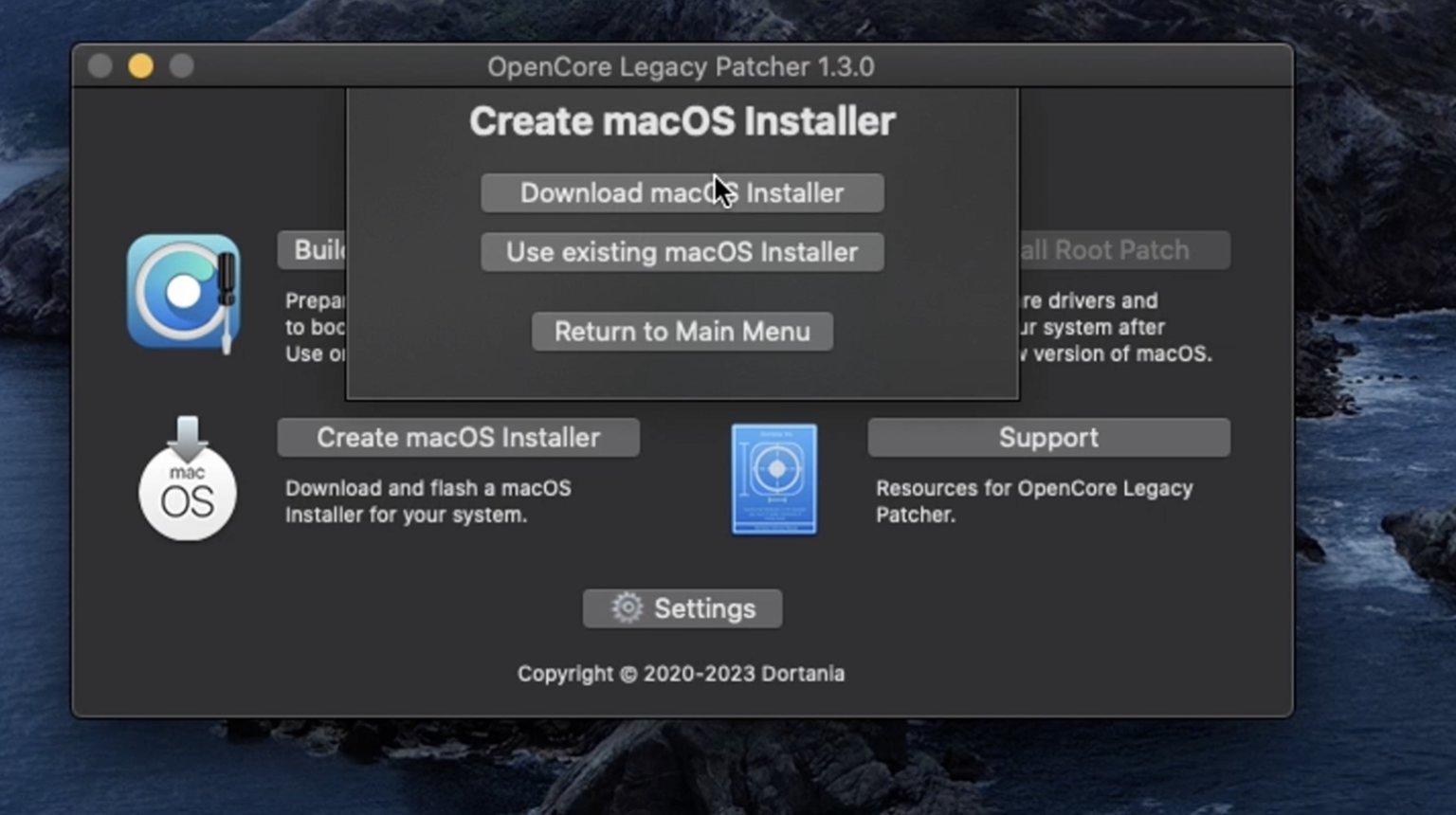Click the 'Create macOS Installer' sheet heading
This screenshot has height=815, width=1456.
pyautogui.click(x=682, y=121)
